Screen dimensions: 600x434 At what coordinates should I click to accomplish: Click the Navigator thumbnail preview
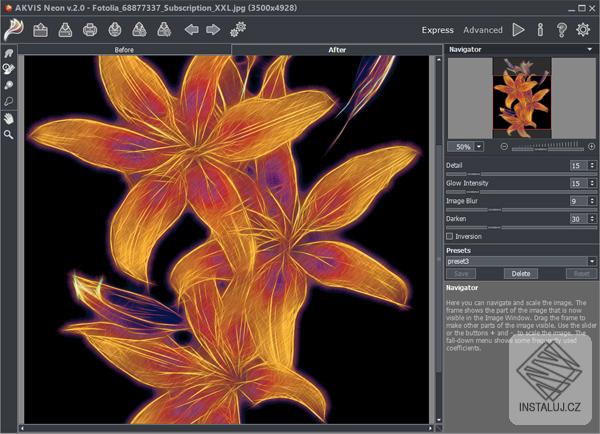[x=522, y=98]
